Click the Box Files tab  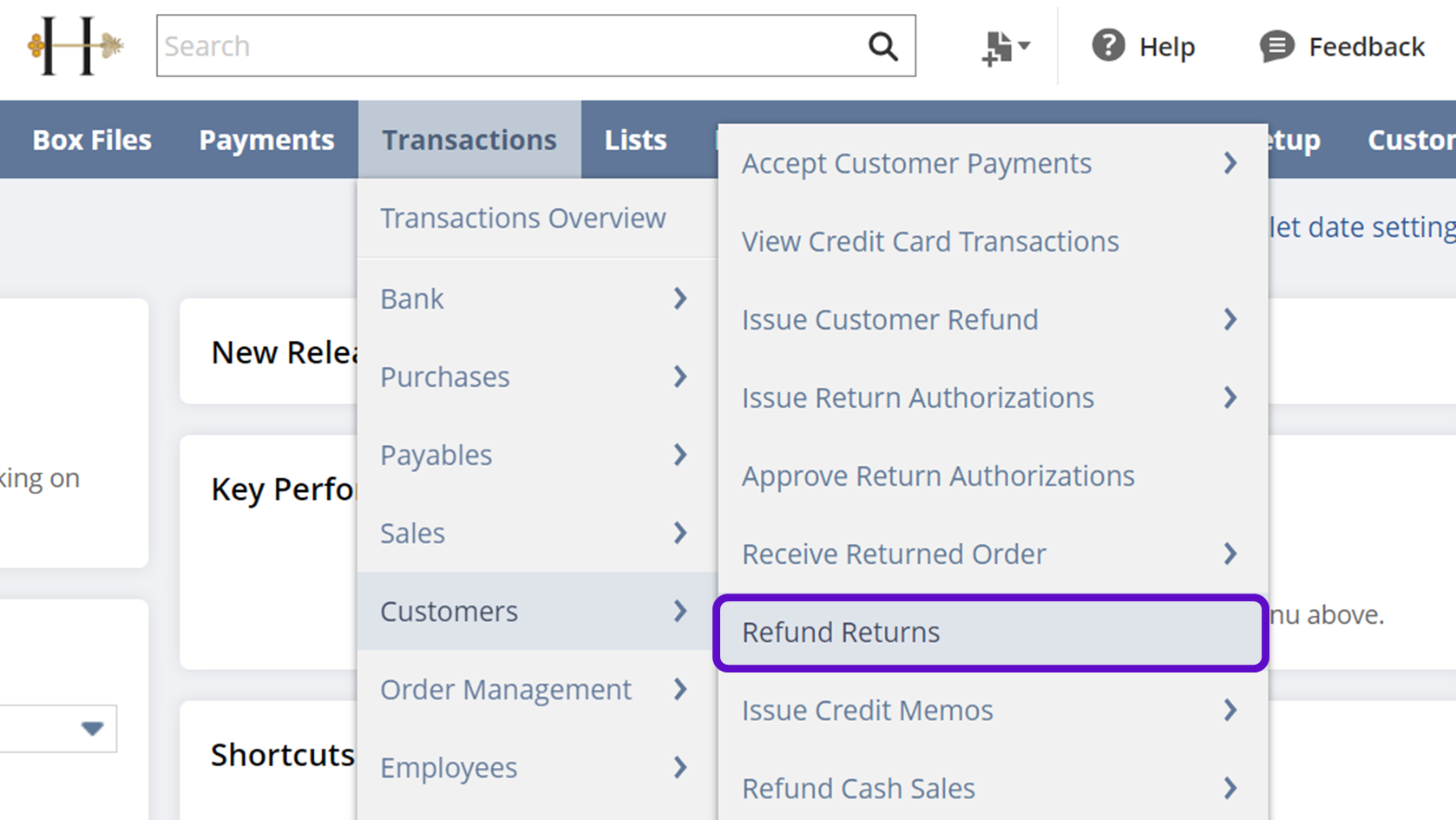pos(92,140)
